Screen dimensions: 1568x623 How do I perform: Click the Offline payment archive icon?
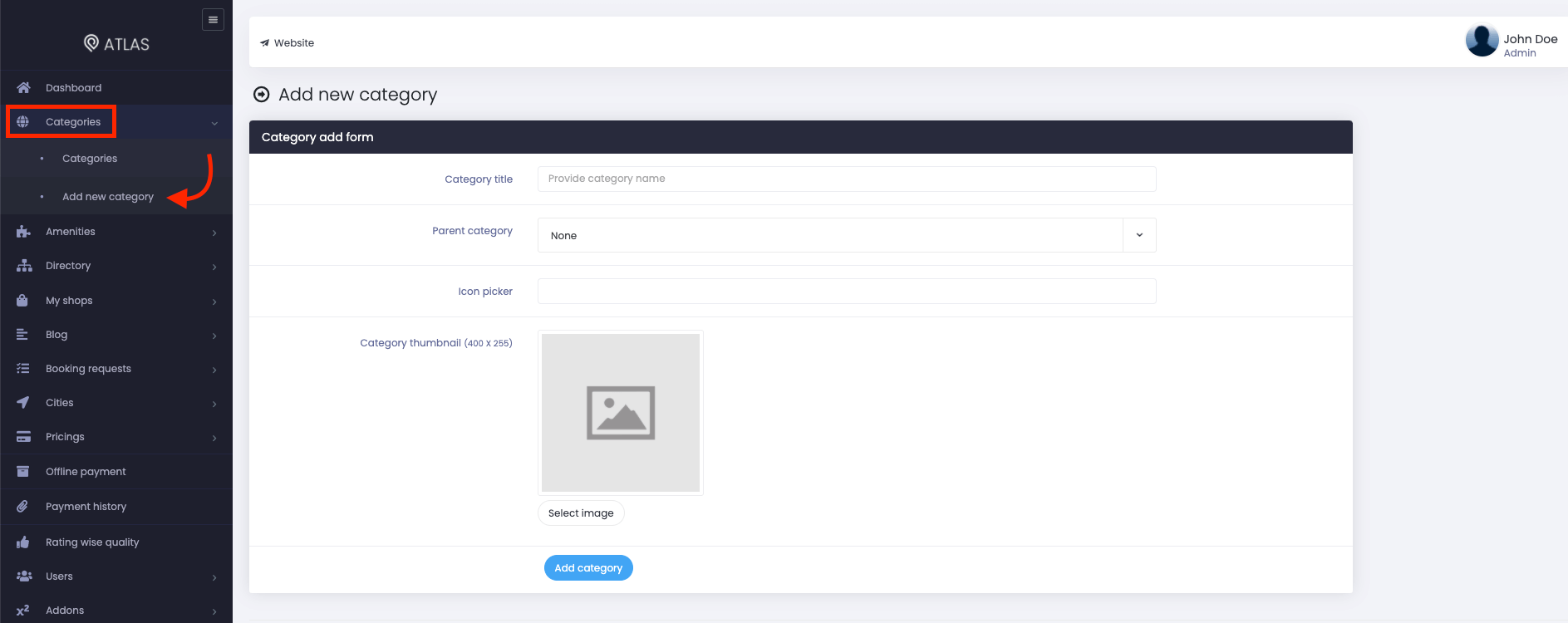coord(22,471)
